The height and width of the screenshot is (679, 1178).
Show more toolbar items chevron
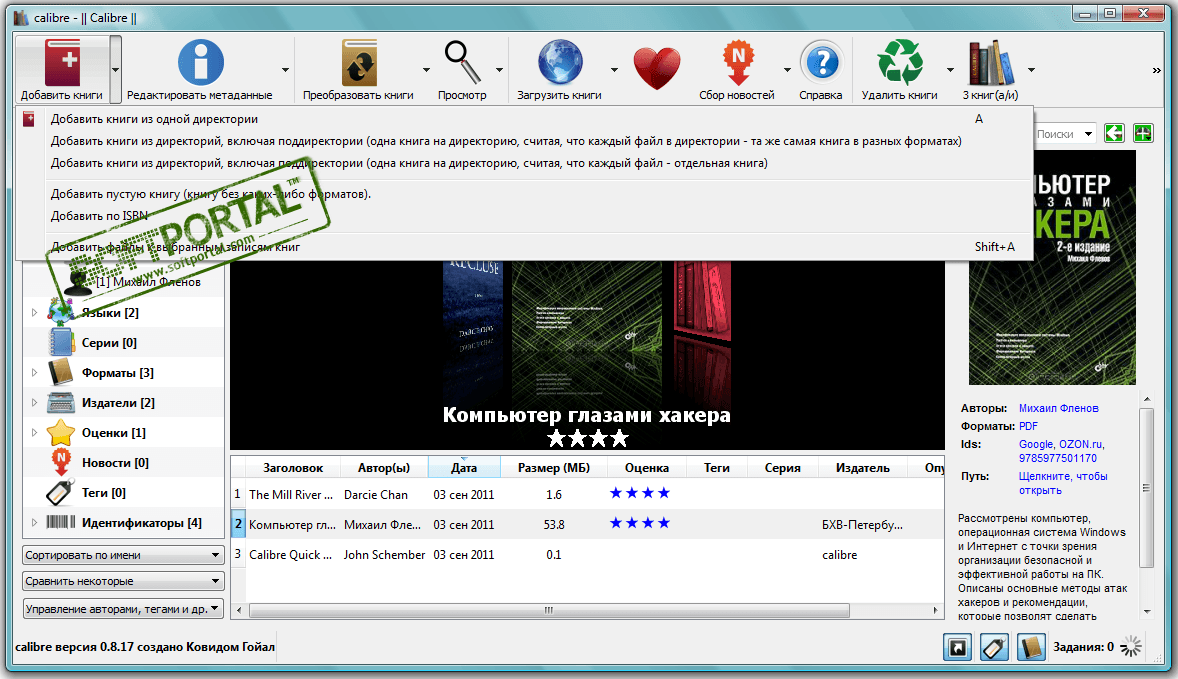1156,70
